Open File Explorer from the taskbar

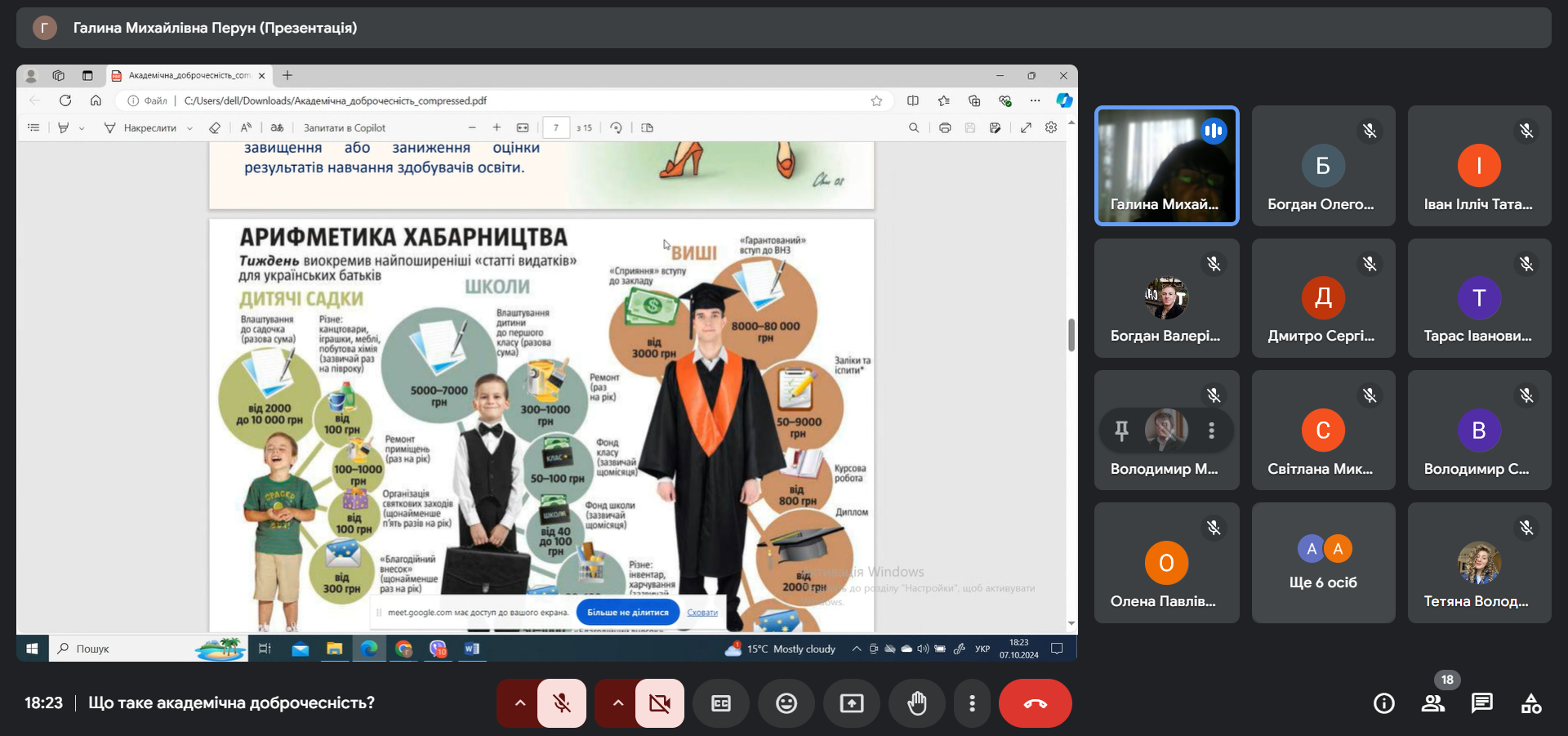(x=334, y=649)
